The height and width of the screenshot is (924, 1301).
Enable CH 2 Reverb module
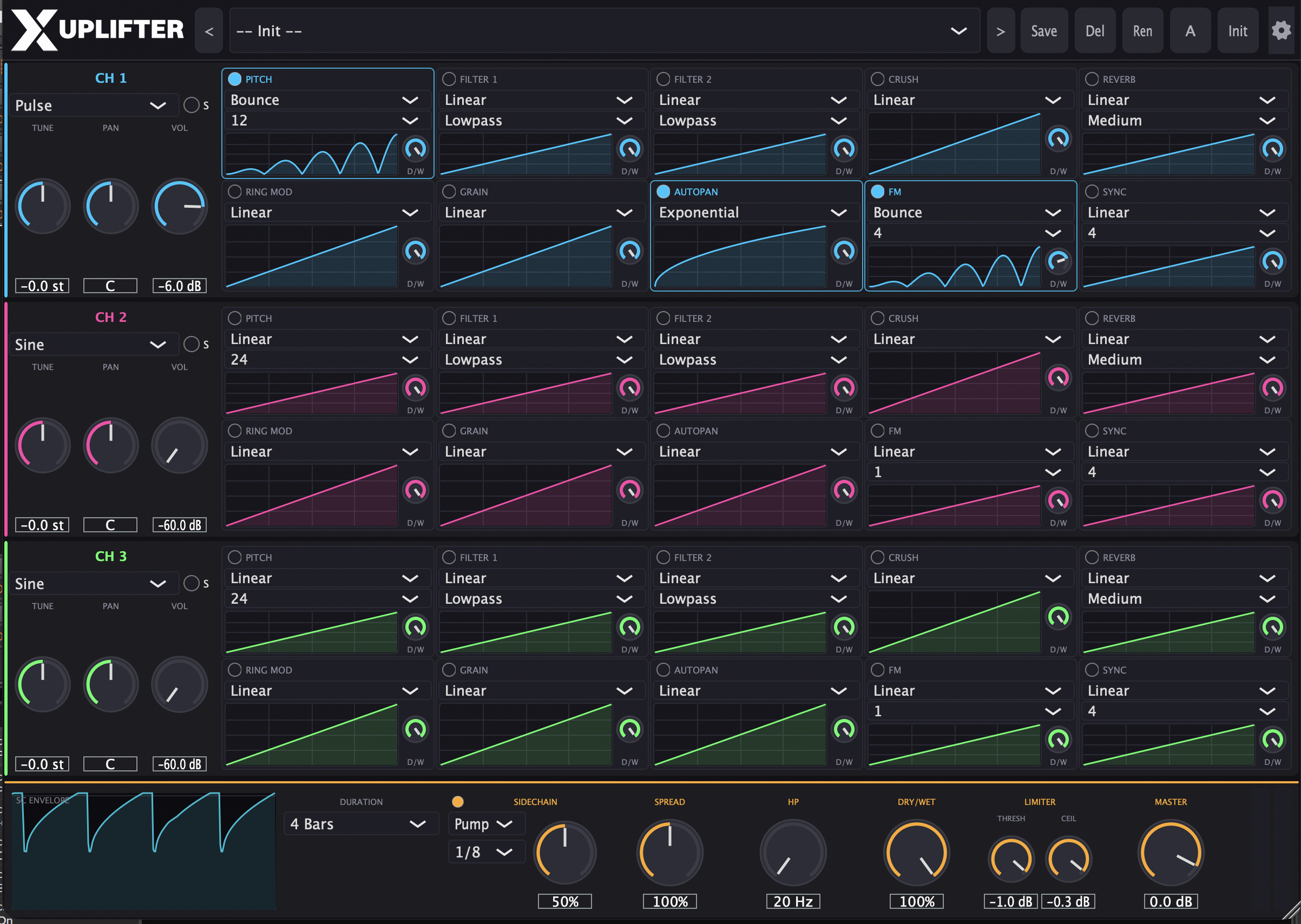pos(1092,318)
